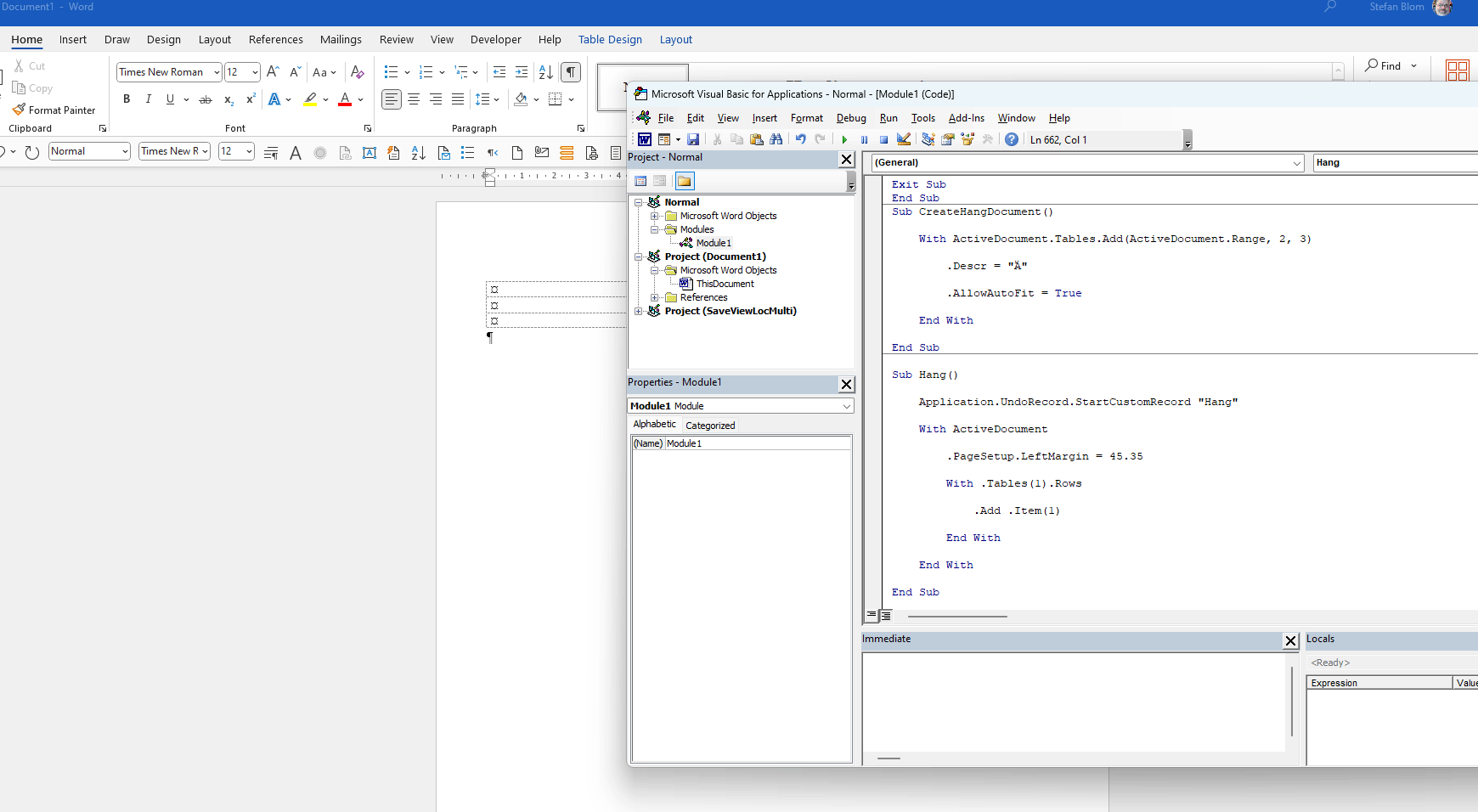The image size is (1478, 812).
Task: Open the Module1 Module properties dropdown
Action: click(847, 406)
